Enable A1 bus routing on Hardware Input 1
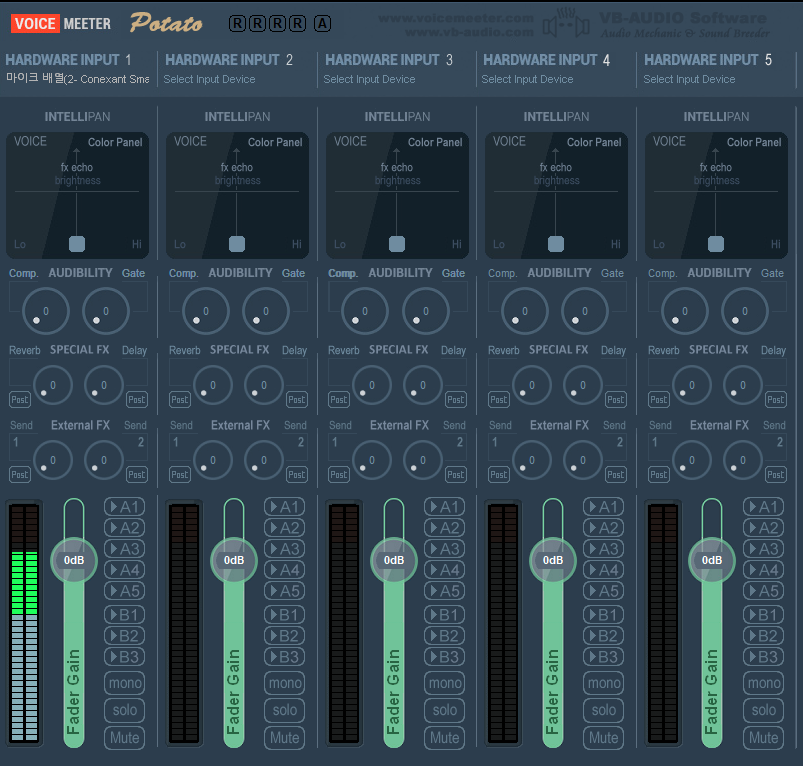The image size is (803, 766). tap(124, 507)
